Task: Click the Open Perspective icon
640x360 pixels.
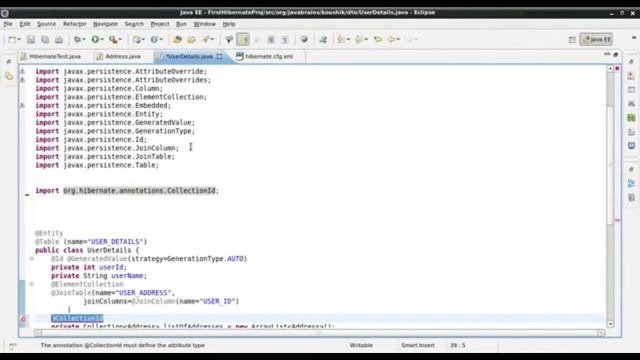Action: (x=572, y=40)
